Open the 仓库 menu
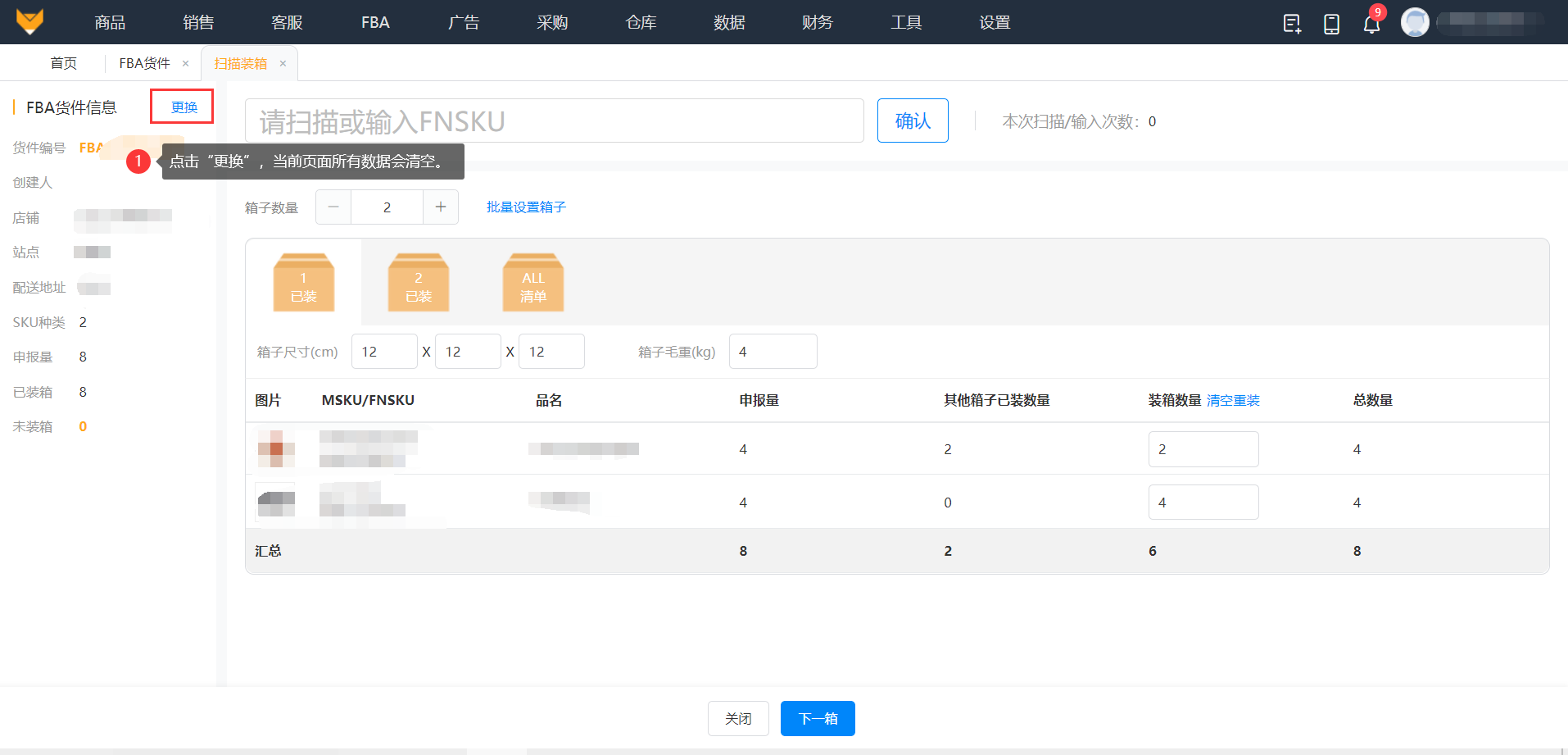 (x=641, y=22)
